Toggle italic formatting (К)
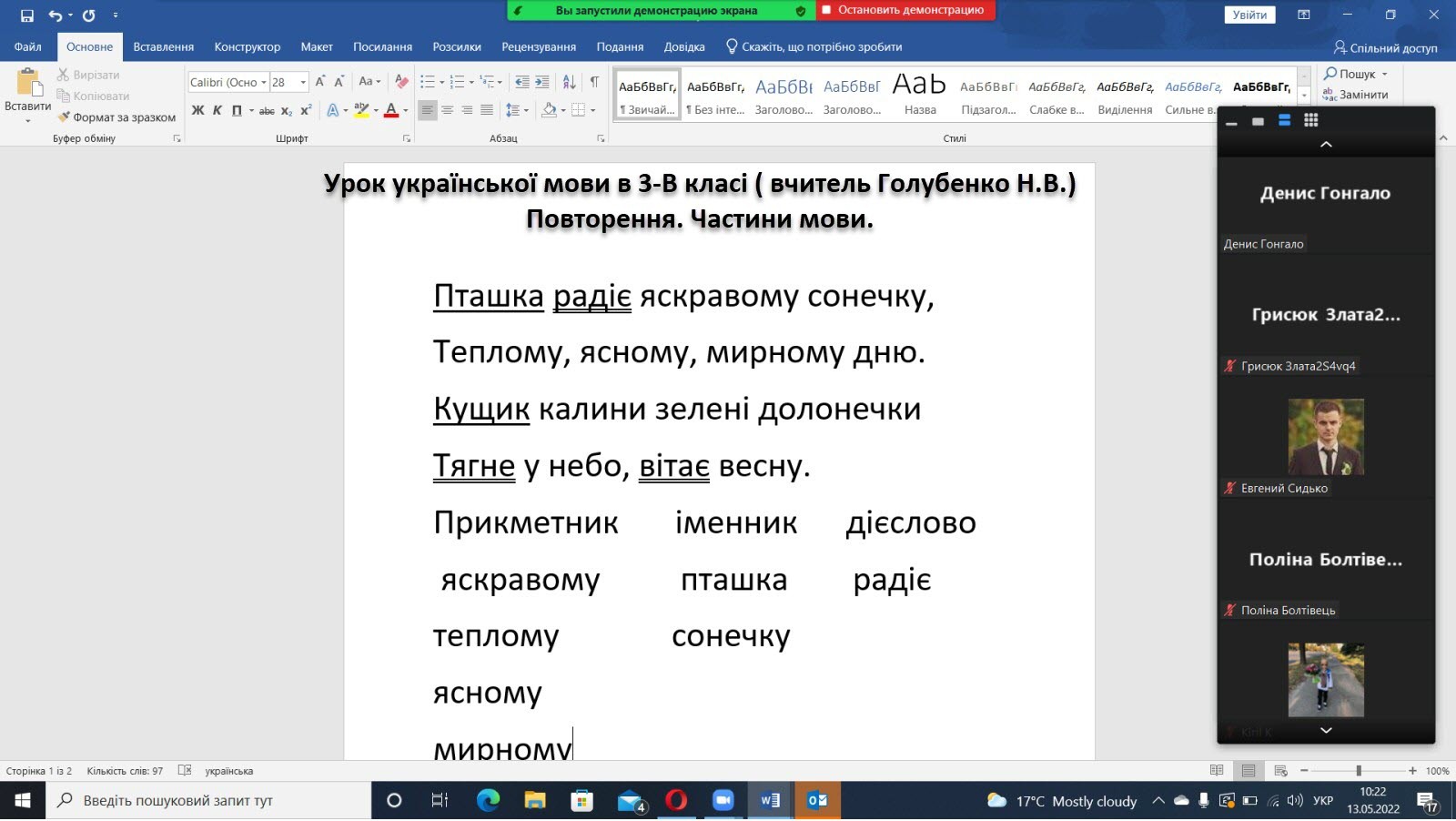1456x821 pixels. (217, 110)
